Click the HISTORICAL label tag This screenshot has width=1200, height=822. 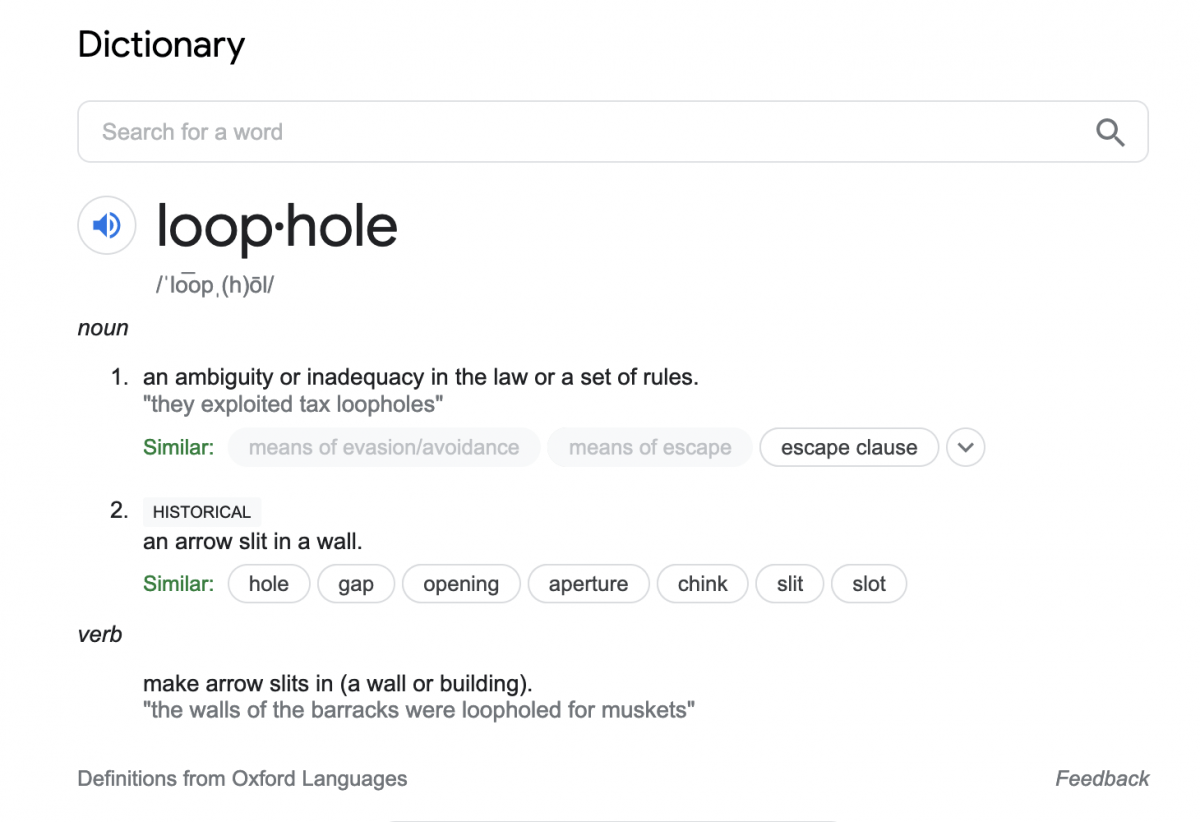(x=201, y=512)
